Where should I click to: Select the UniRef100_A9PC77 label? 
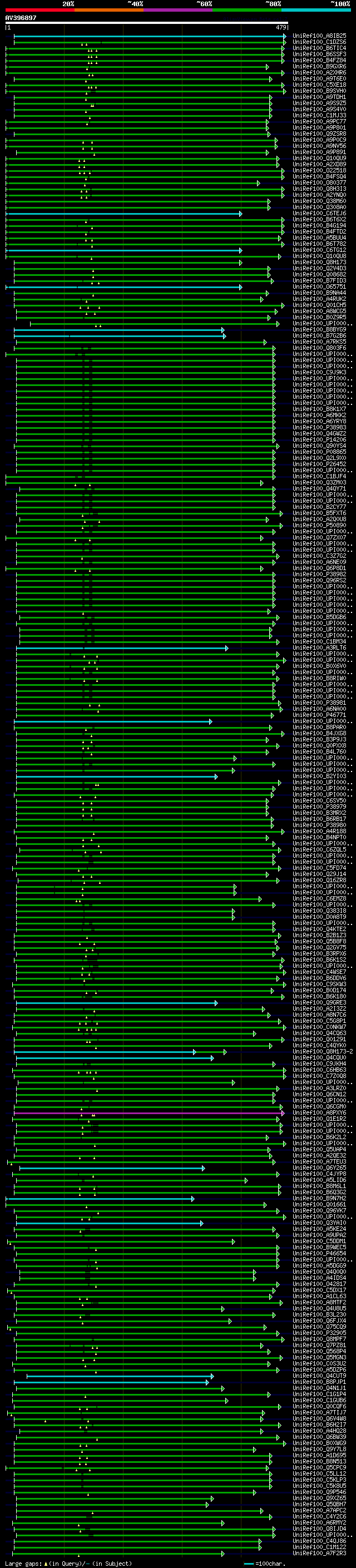[x=319, y=121]
